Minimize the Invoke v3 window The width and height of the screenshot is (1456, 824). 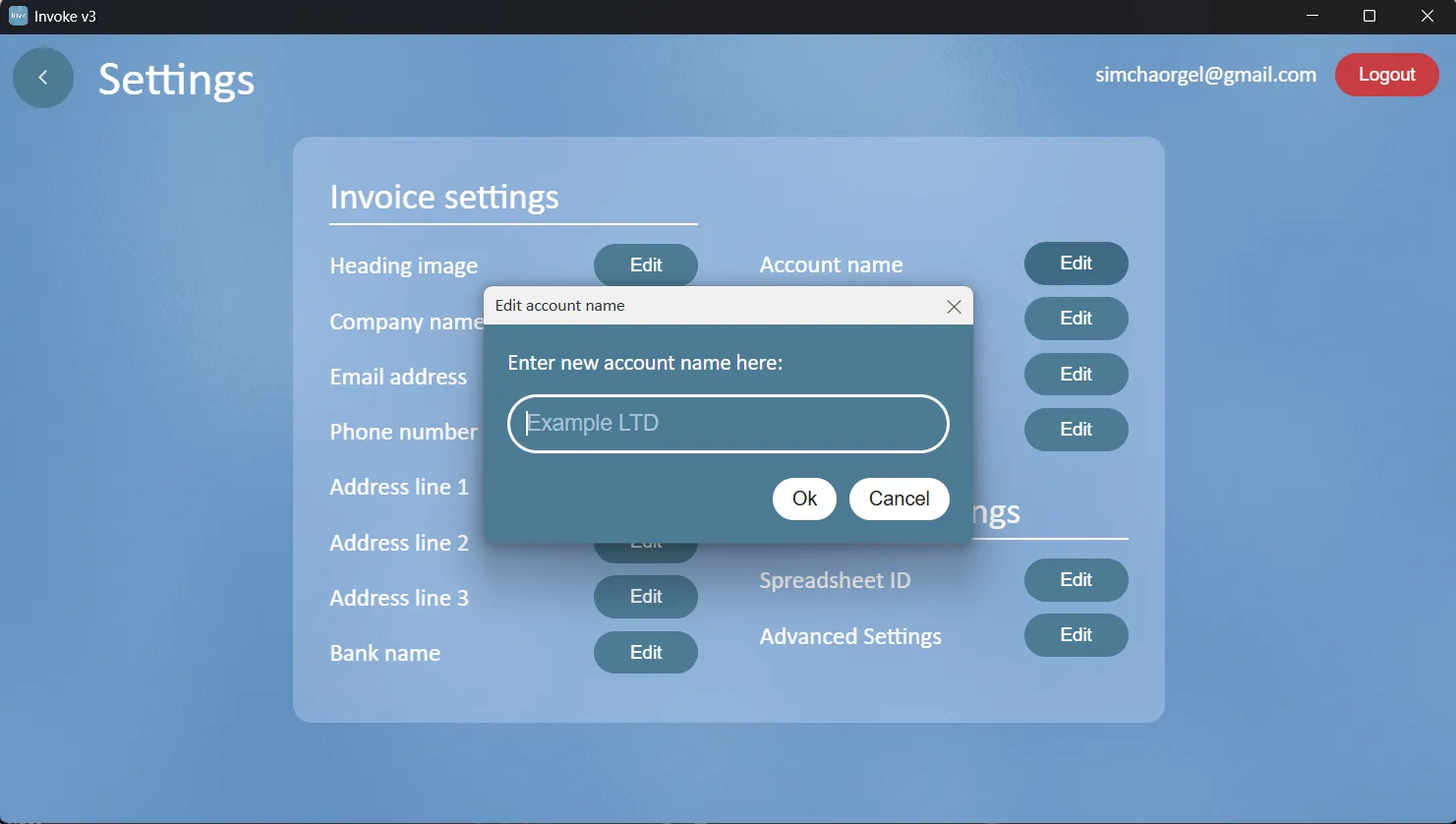1312,16
